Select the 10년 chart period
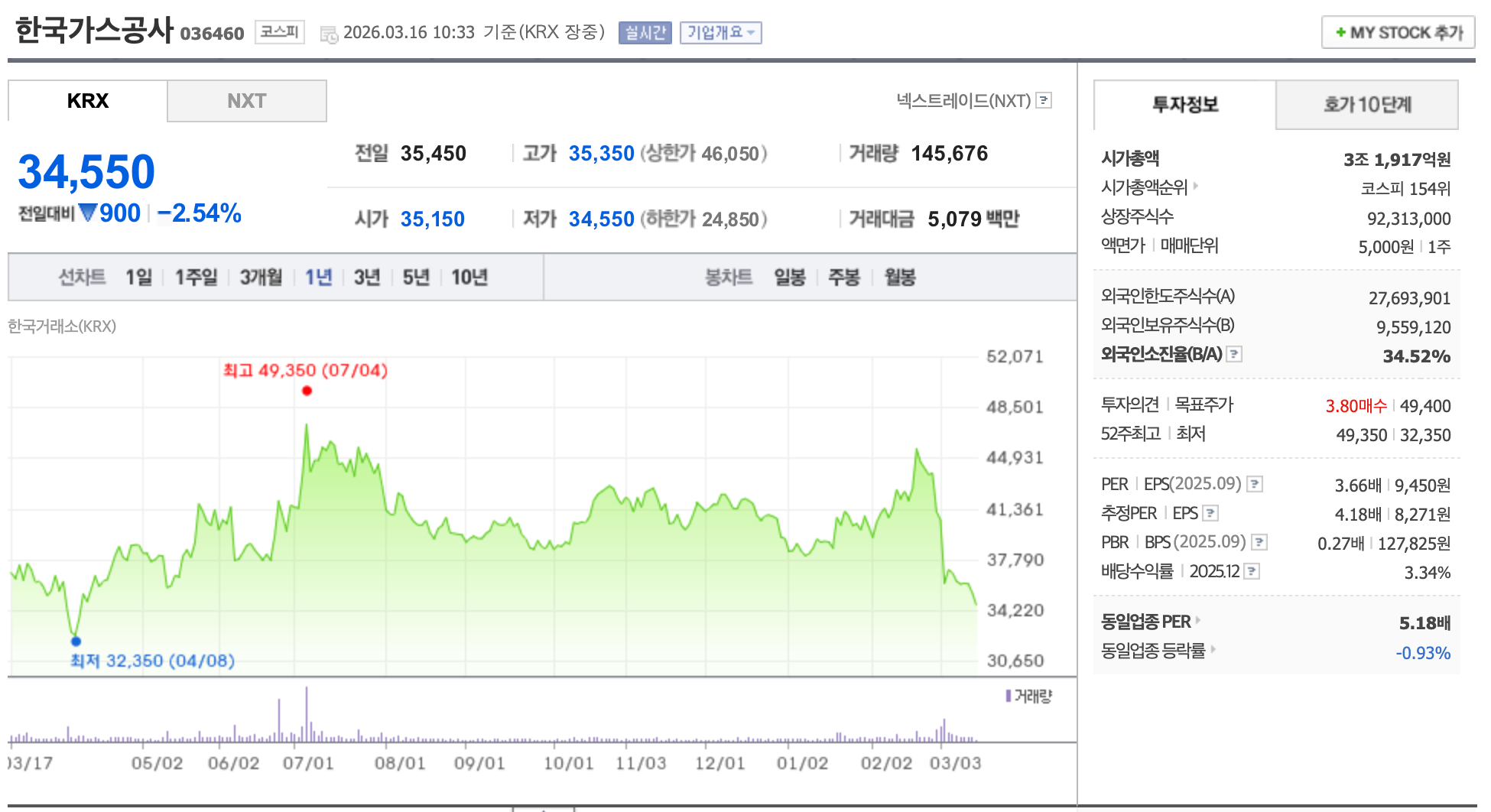1491x812 pixels. click(x=469, y=277)
